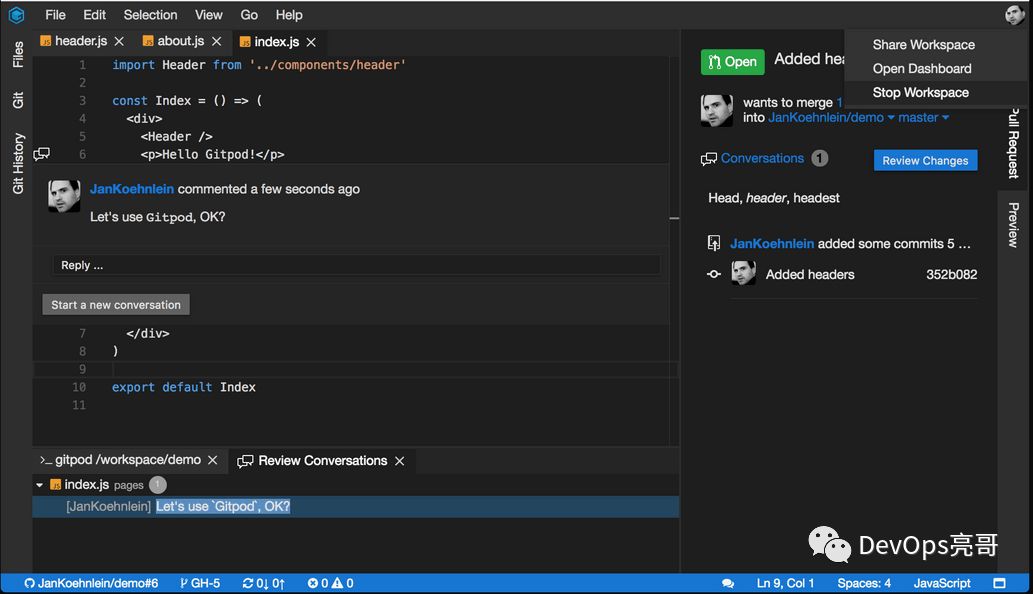The height and width of the screenshot is (594, 1033).
Task: Click the commit hash 352b082
Action: point(951,275)
